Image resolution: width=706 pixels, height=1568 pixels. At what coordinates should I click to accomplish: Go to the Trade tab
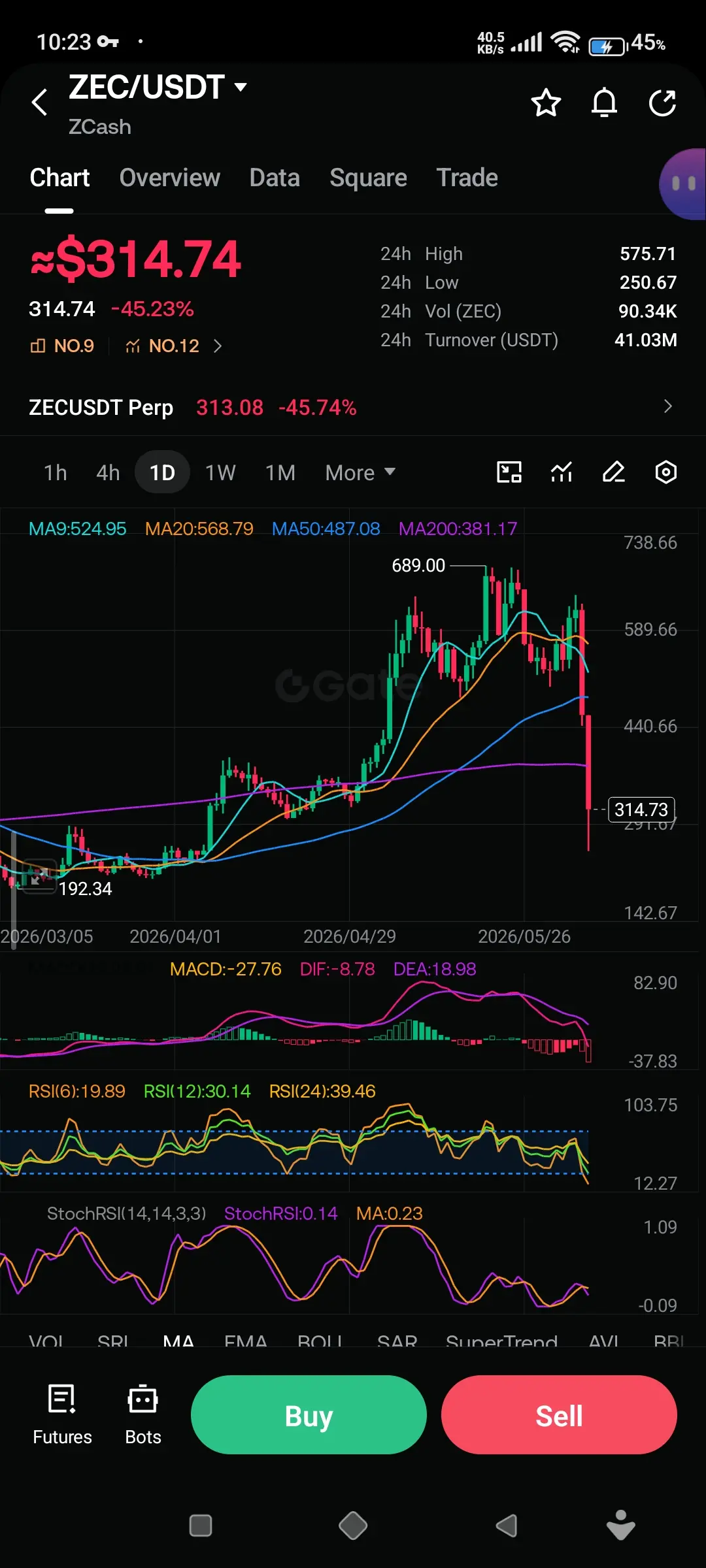pos(467,178)
